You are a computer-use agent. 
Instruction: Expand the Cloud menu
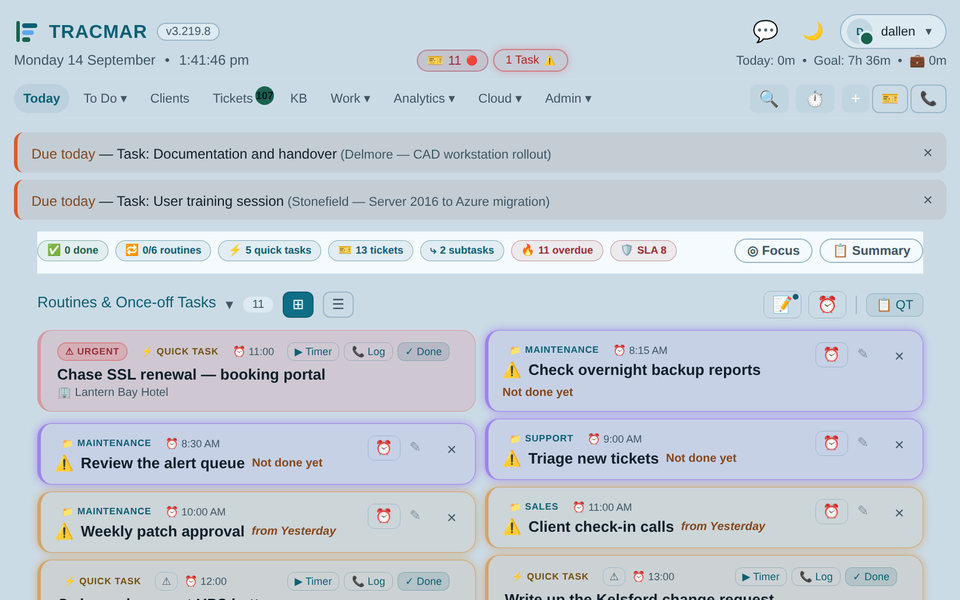(x=500, y=99)
